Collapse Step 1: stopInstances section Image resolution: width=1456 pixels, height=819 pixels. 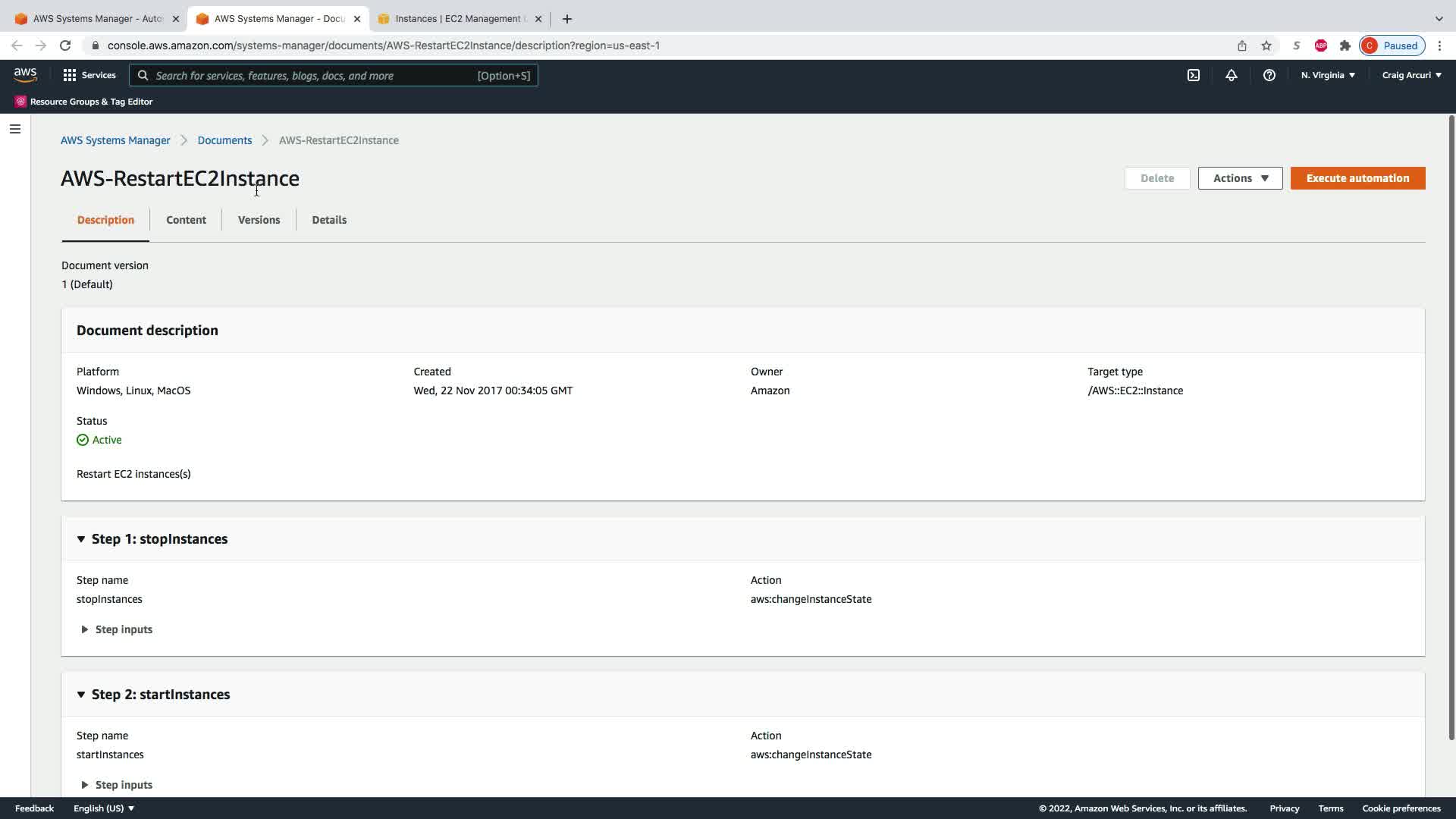point(81,539)
